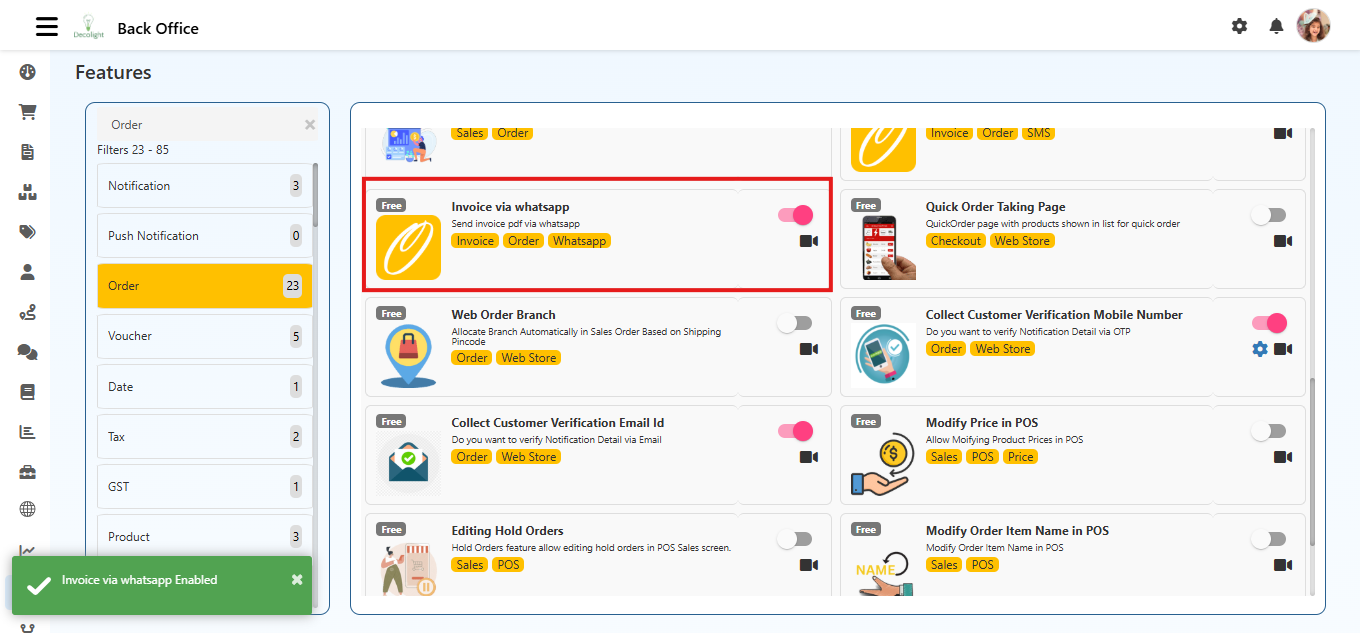Image resolution: width=1360 pixels, height=633 pixels.
Task: Click the price tags sidebar icon
Action: [x=28, y=232]
